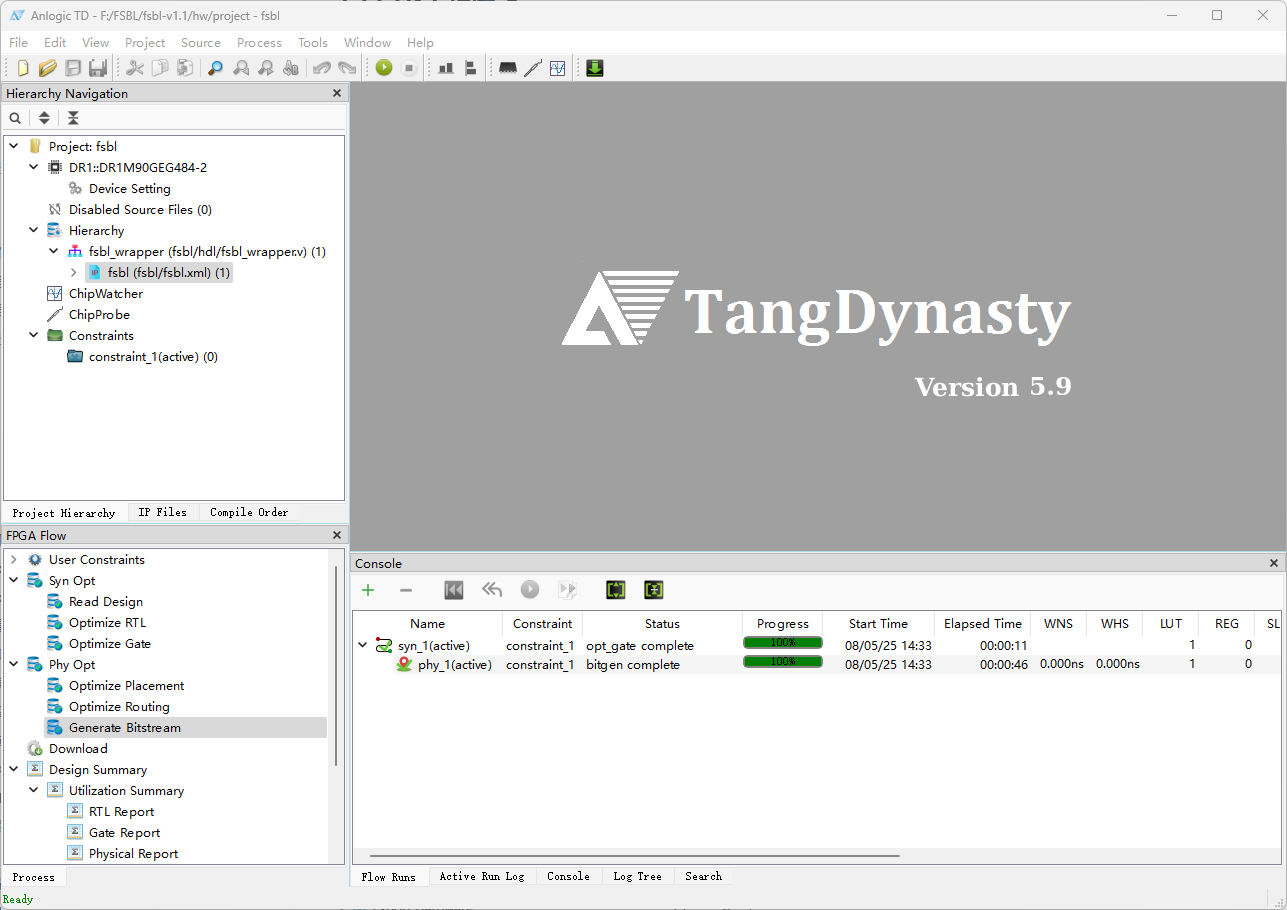Click the Undo arrow icon
Viewport: 1287px width, 910px height.
(321, 68)
